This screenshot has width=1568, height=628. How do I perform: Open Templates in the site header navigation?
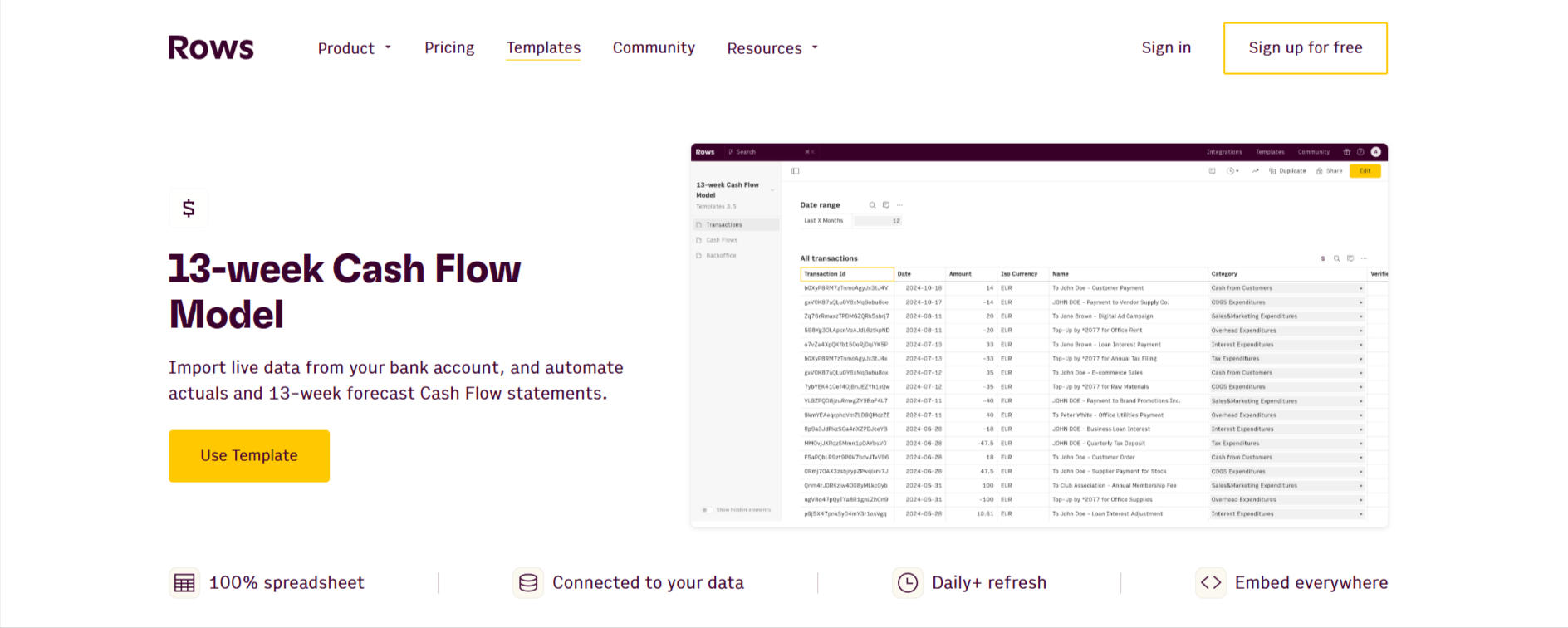click(x=544, y=47)
